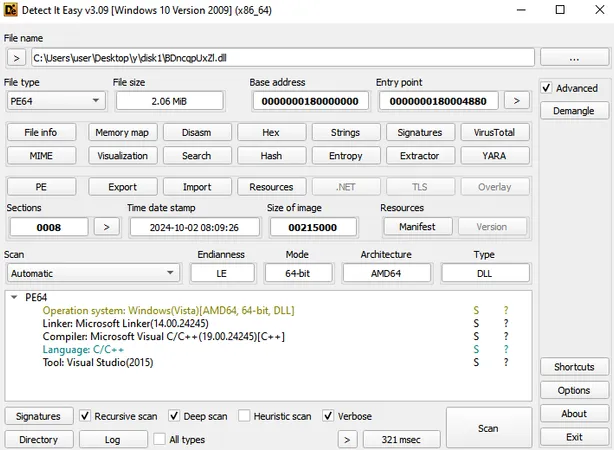This screenshot has width=614, height=450.
Task: Collapse the PE64 tree node
Action: click(14, 297)
